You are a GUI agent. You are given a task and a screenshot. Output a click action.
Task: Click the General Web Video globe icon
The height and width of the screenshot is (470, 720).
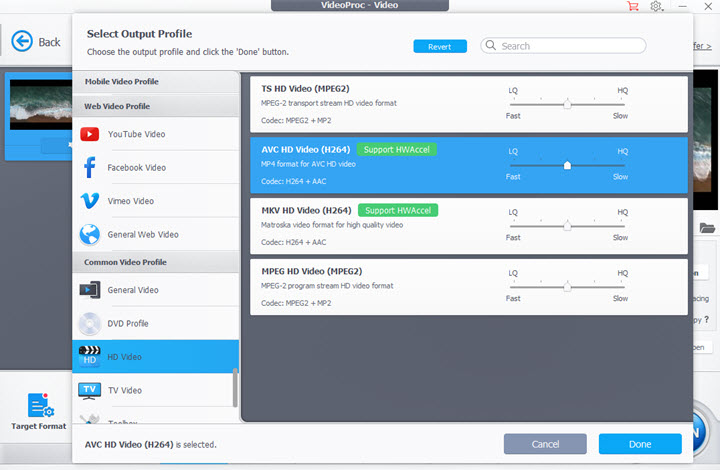[90, 235]
